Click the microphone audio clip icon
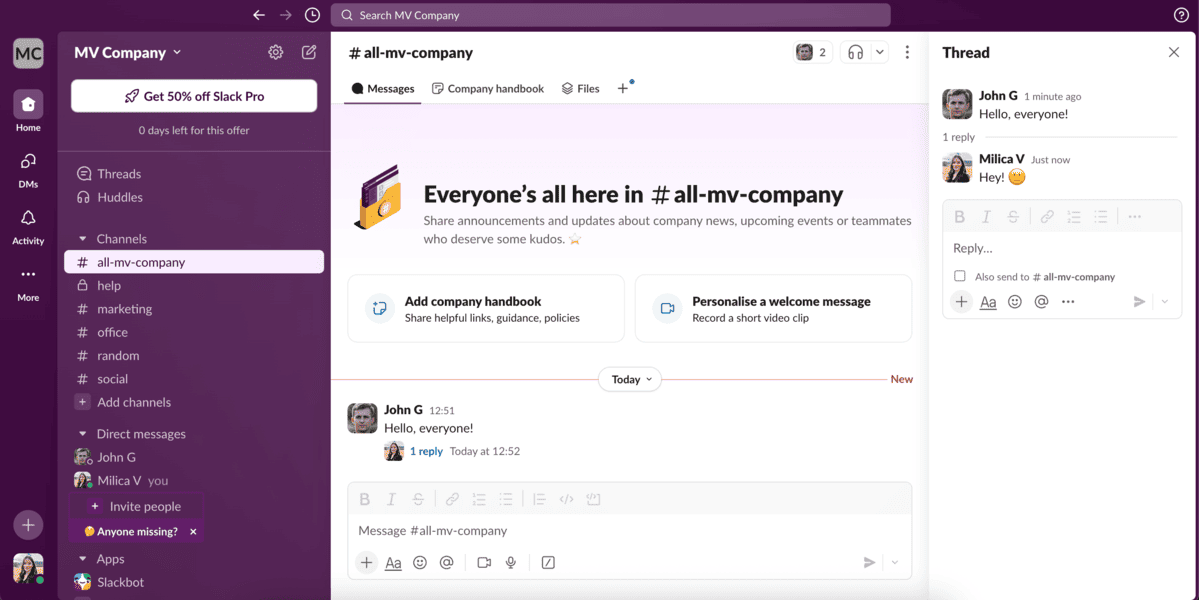 point(511,563)
